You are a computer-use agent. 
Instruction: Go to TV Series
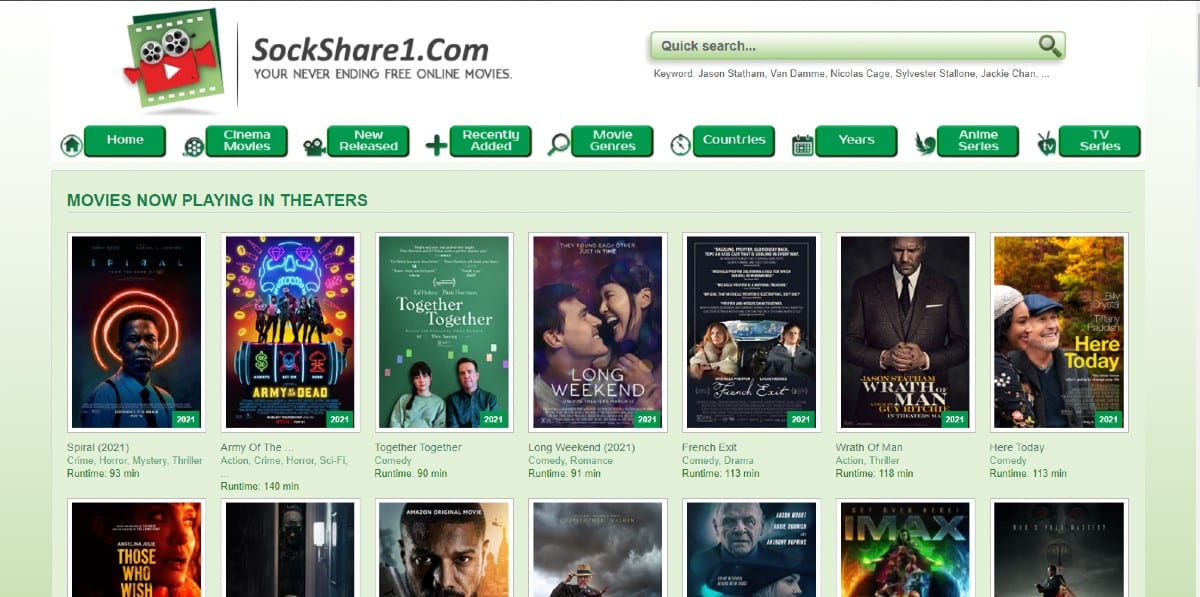(1100, 141)
